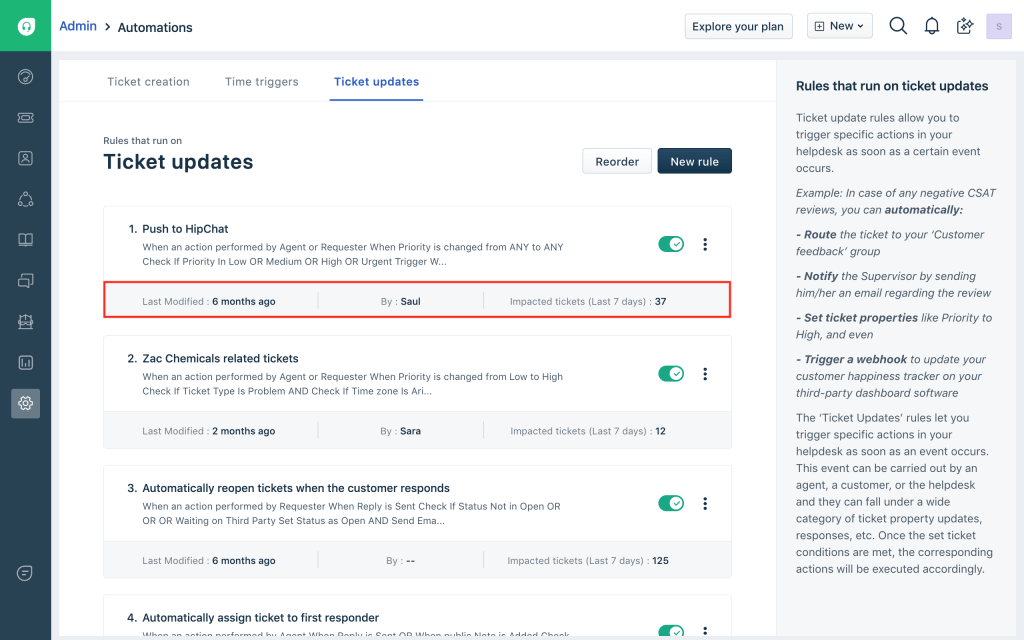1024x640 pixels.
Task: Switch to the Ticket creation tab
Action: coord(148,82)
